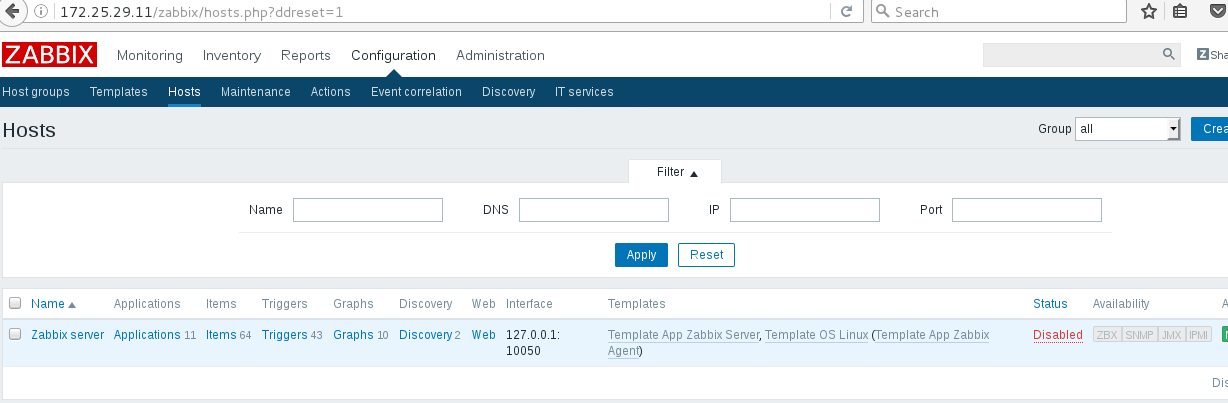Click the Reset filter button
The image size is (1228, 403).
(706, 255)
